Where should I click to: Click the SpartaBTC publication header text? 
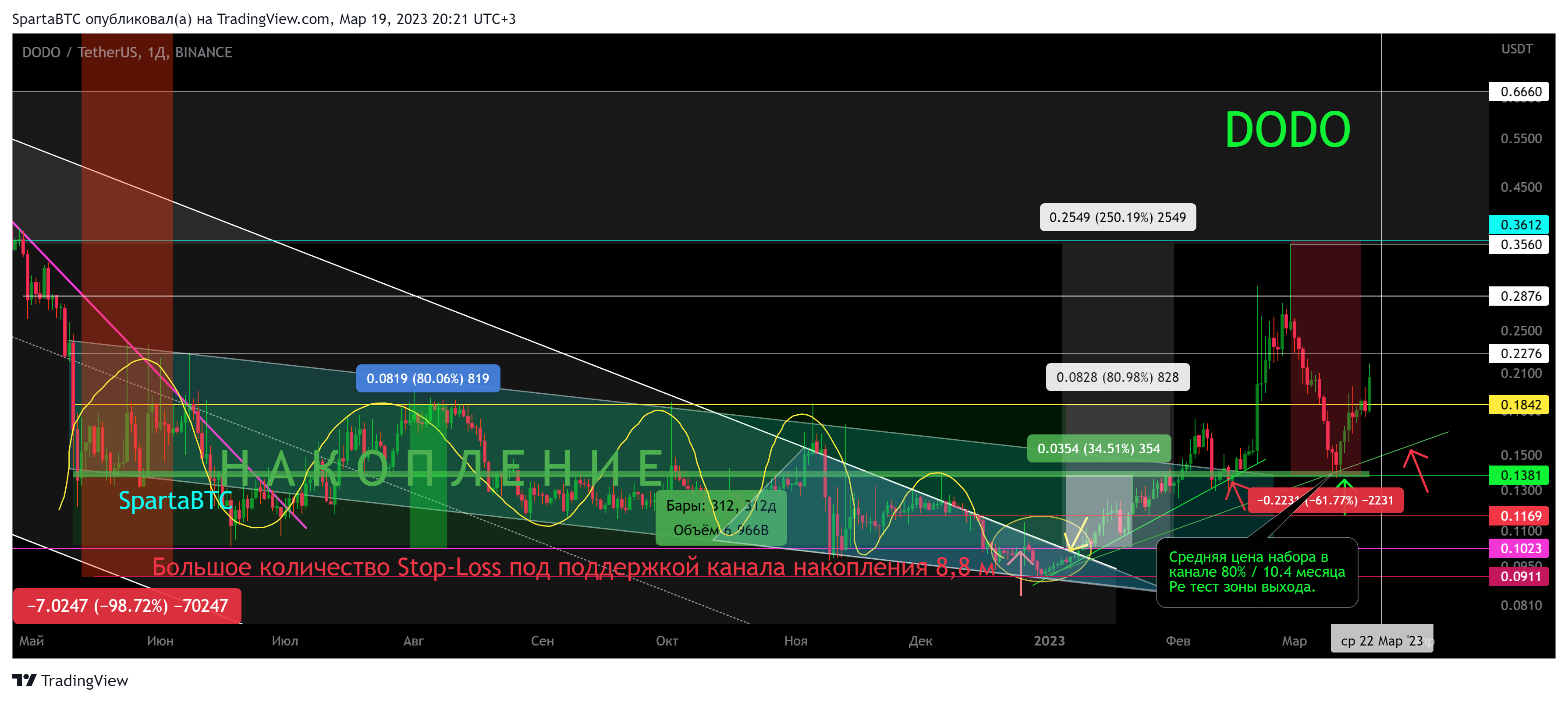[264, 19]
